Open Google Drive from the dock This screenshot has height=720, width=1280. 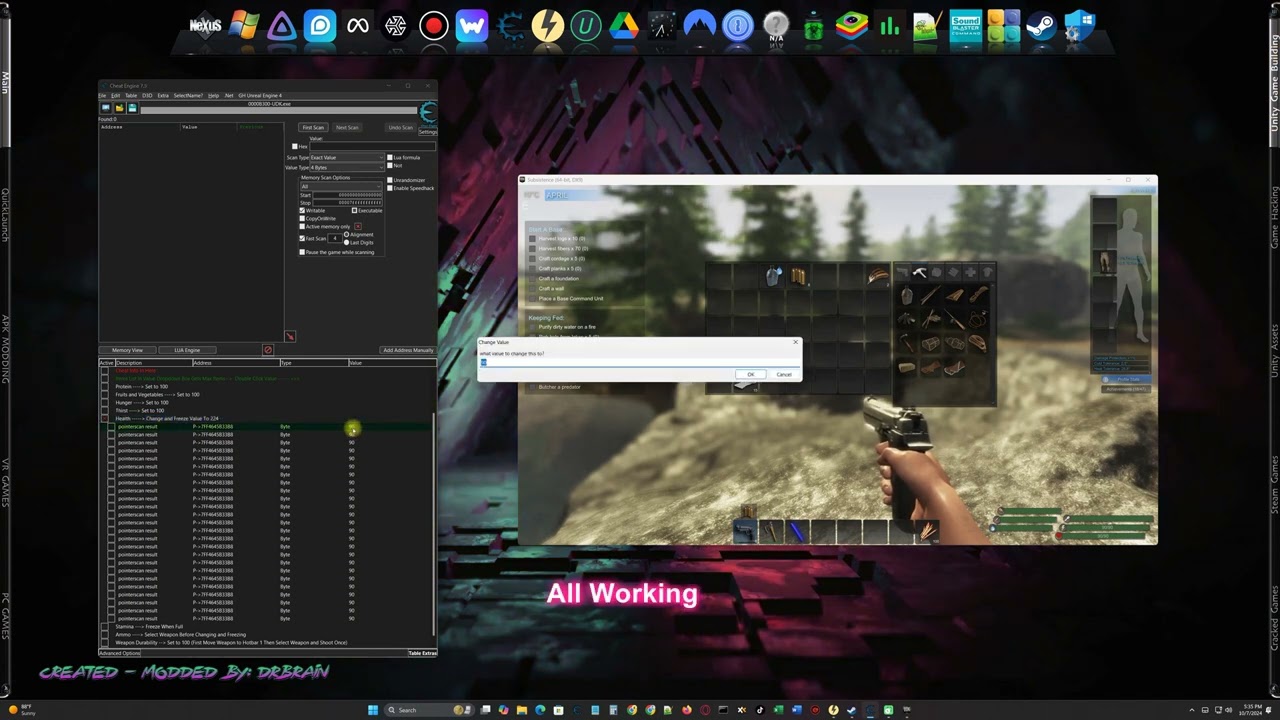(x=623, y=26)
